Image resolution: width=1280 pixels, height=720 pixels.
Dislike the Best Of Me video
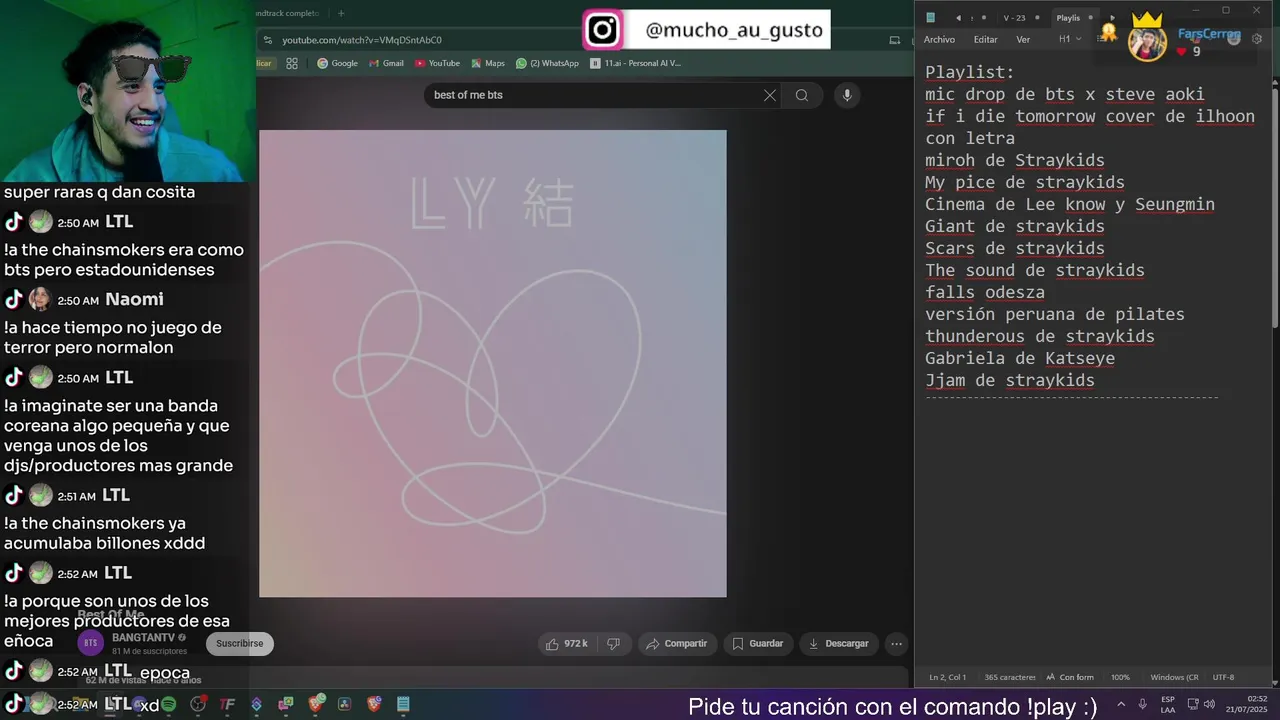614,643
